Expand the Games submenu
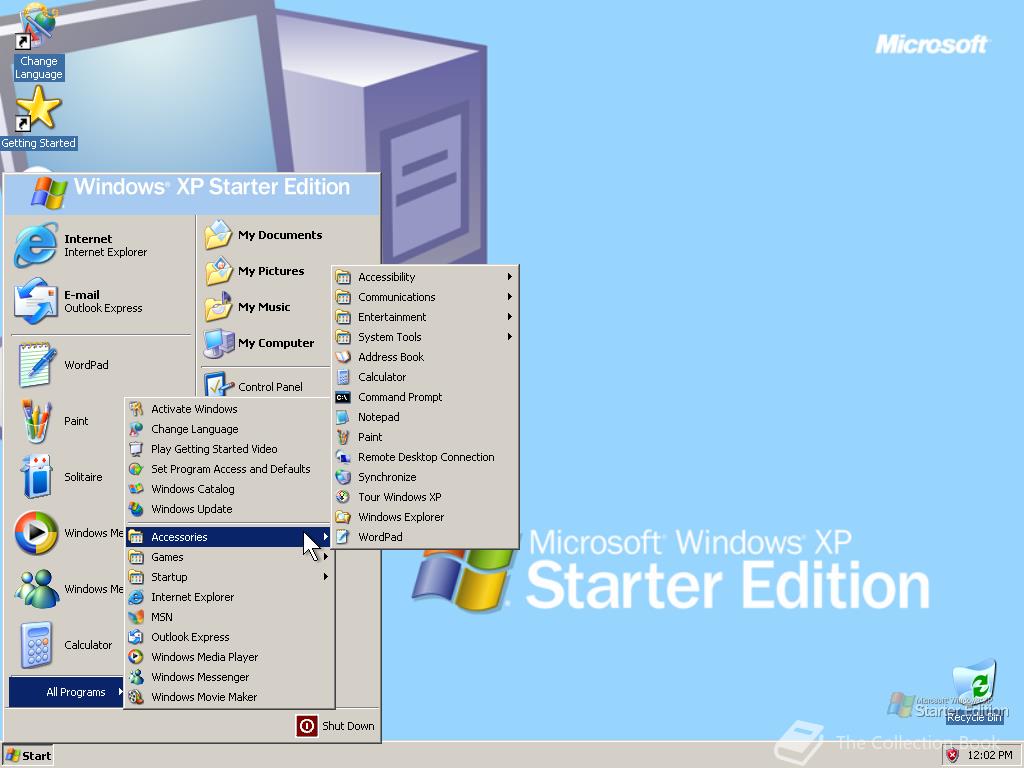Viewport: 1024px width, 768px height. click(229, 557)
